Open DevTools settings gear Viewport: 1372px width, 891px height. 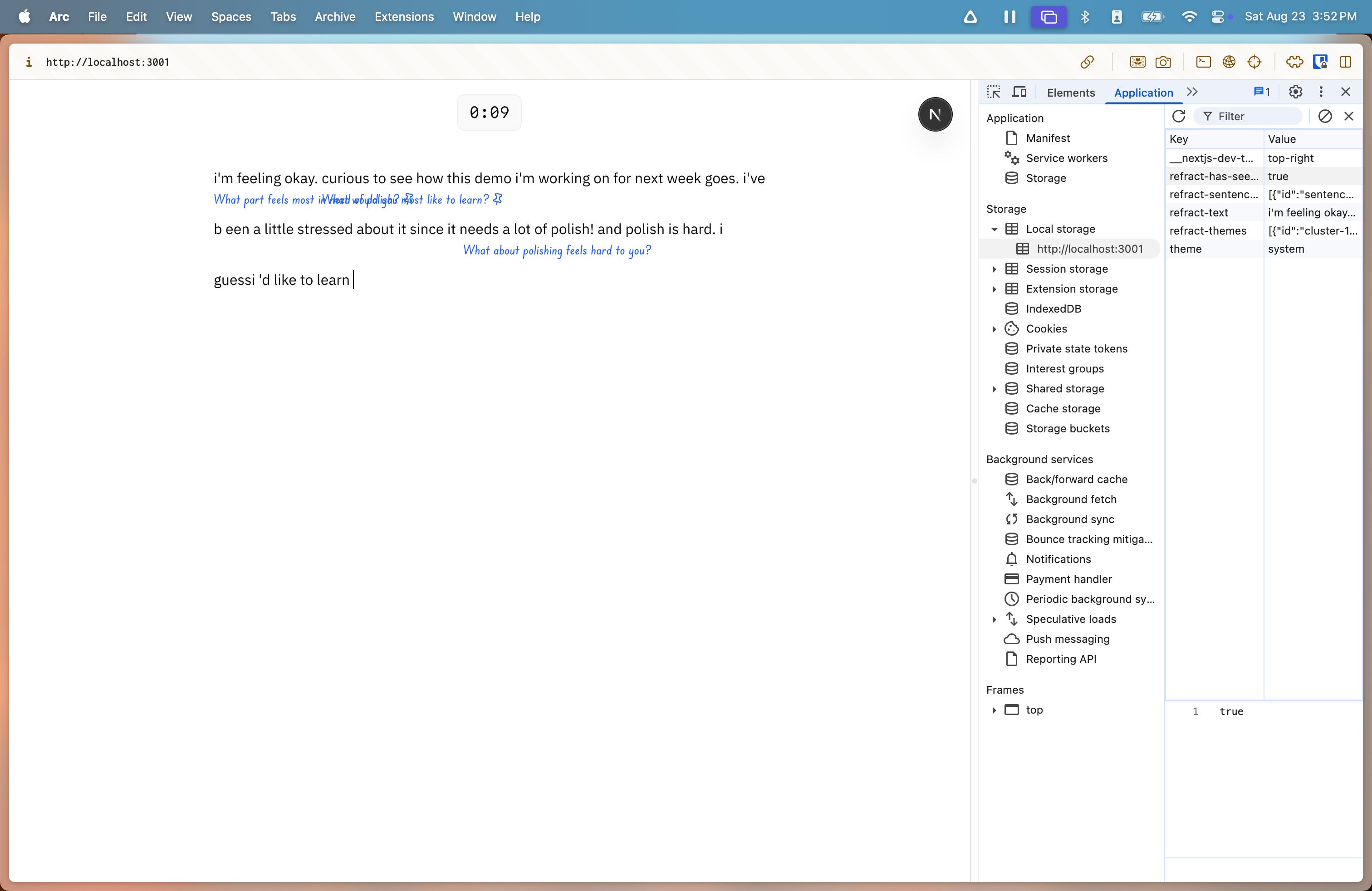point(1295,92)
